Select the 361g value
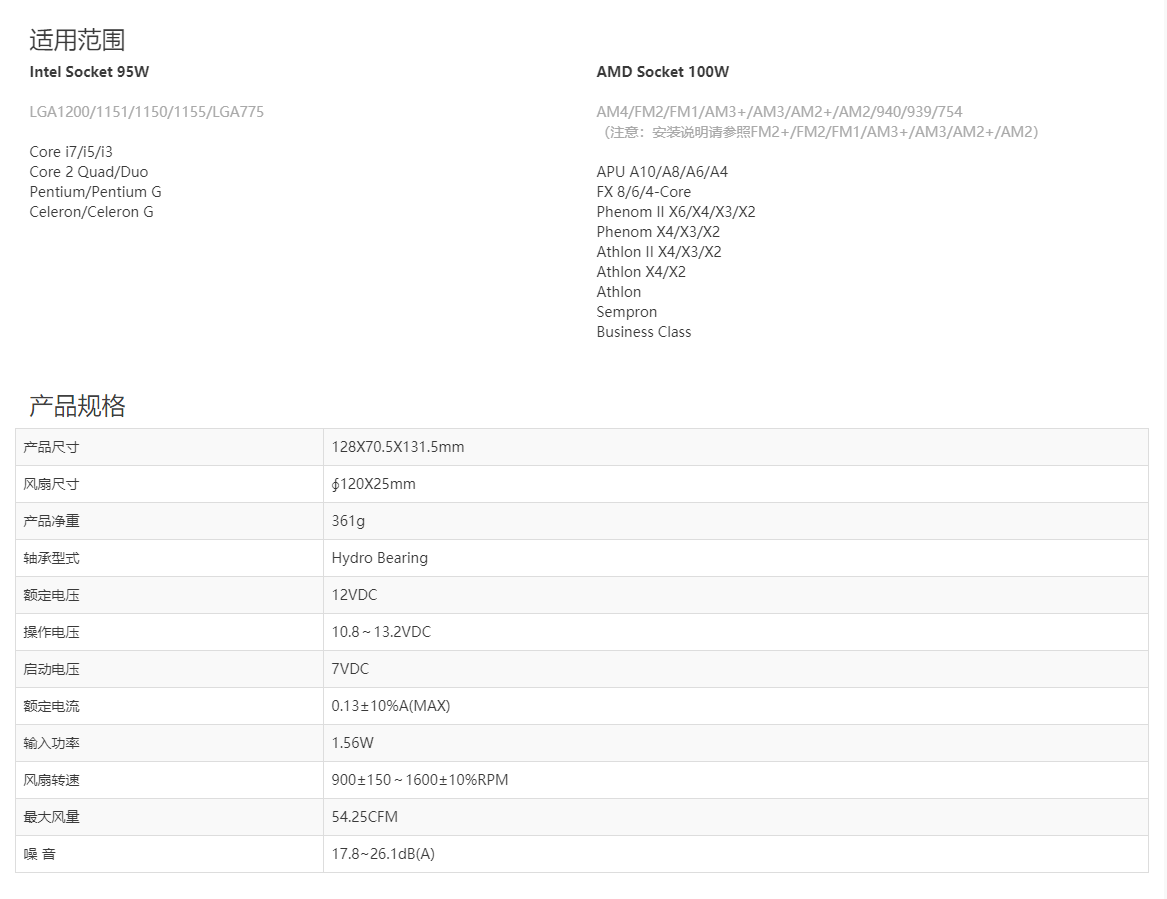The height and width of the screenshot is (899, 1167). (348, 522)
